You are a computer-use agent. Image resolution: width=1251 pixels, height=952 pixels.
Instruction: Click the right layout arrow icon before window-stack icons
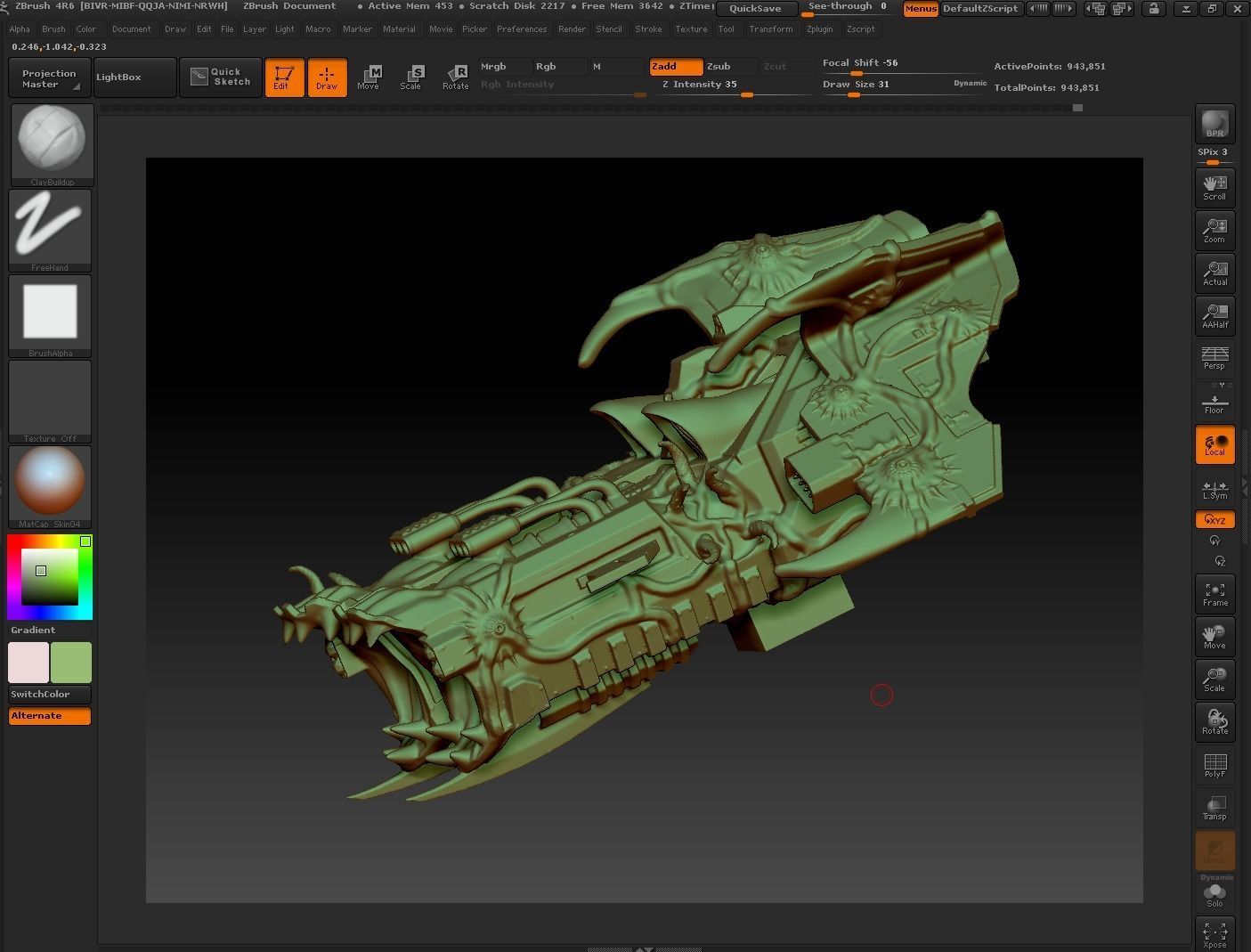click(1064, 9)
